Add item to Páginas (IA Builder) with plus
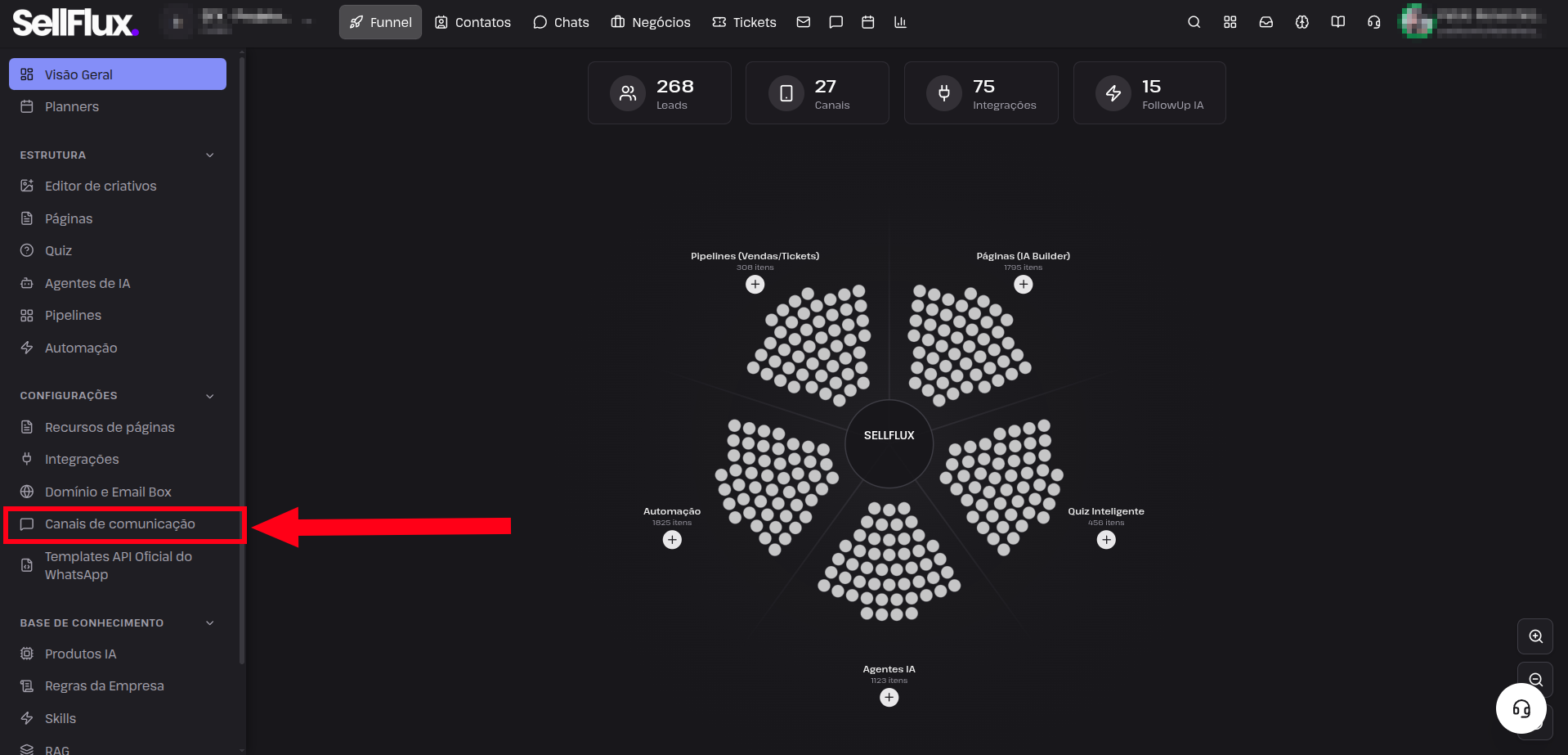The height and width of the screenshot is (755, 1568). pos(1024,285)
